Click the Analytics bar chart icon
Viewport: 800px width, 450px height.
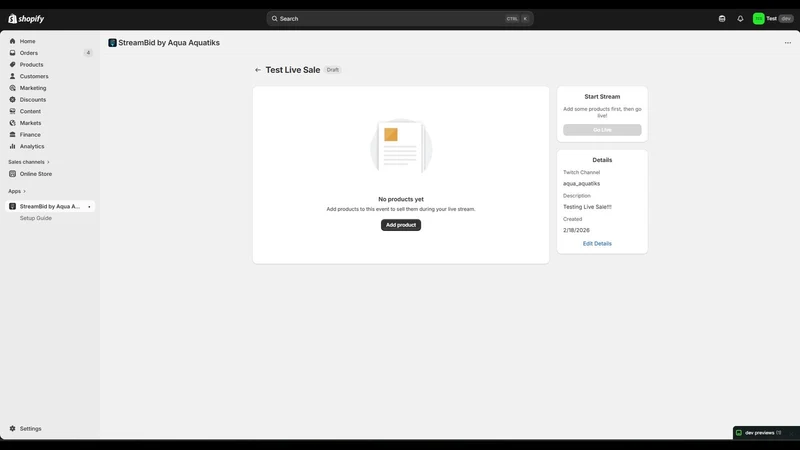point(12,147)
